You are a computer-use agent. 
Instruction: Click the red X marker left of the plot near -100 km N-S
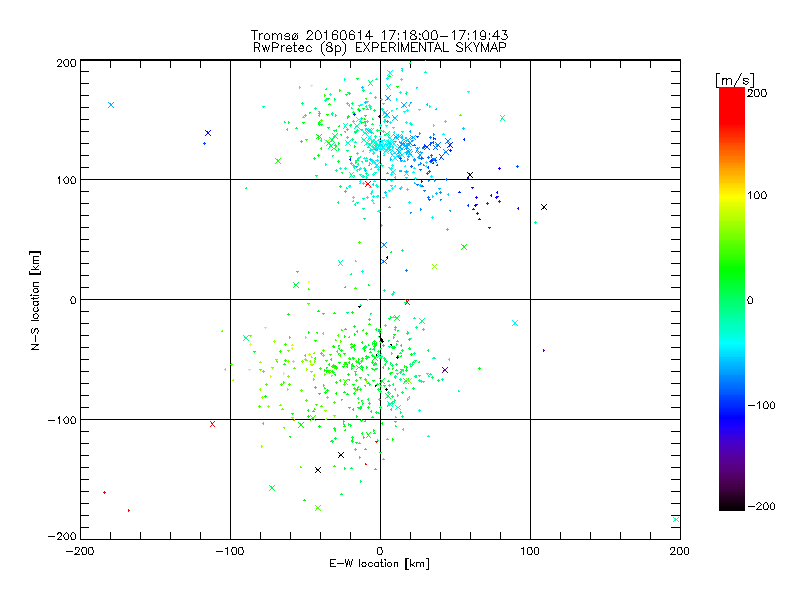click(212, 424)
